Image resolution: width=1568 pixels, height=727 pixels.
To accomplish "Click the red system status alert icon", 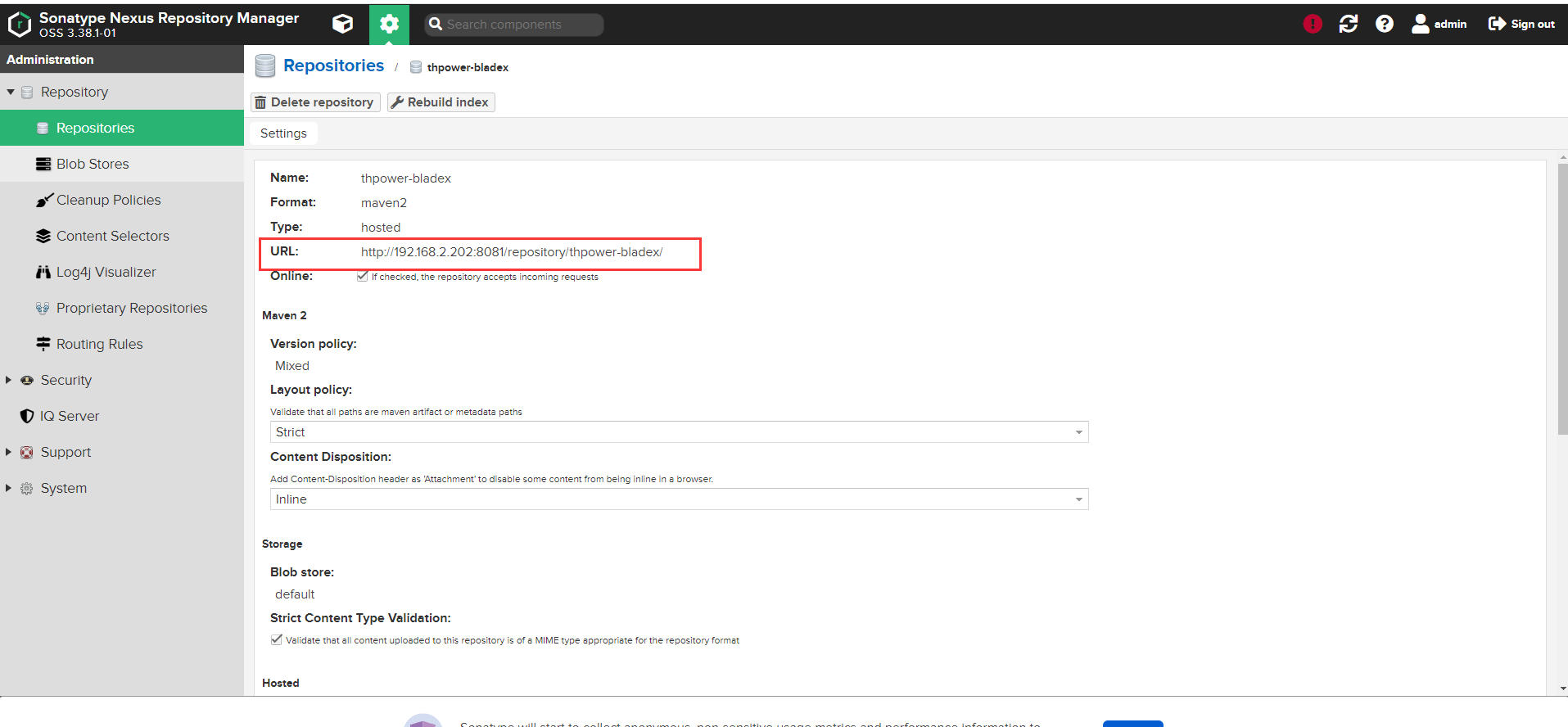I will click(1313, 24).
